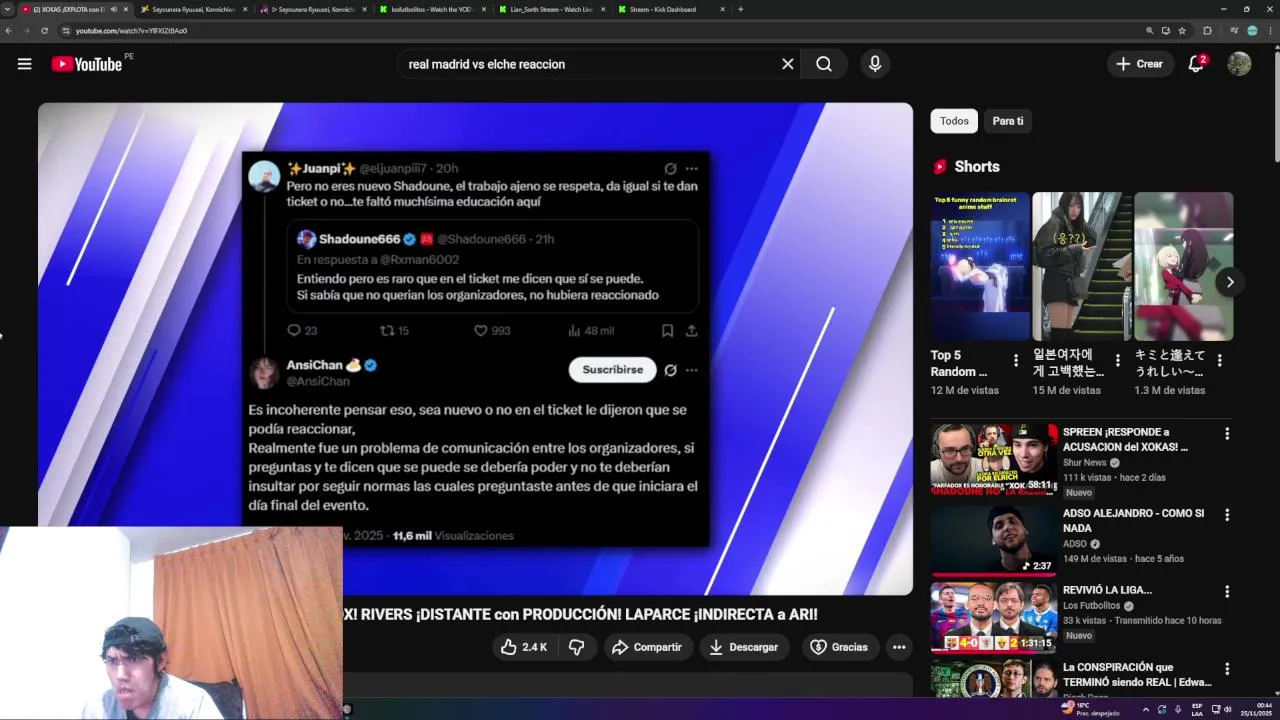Click the video title text
Image resolution: width=1280 pixels, height=720 pixels.
(x=581, y=614)
